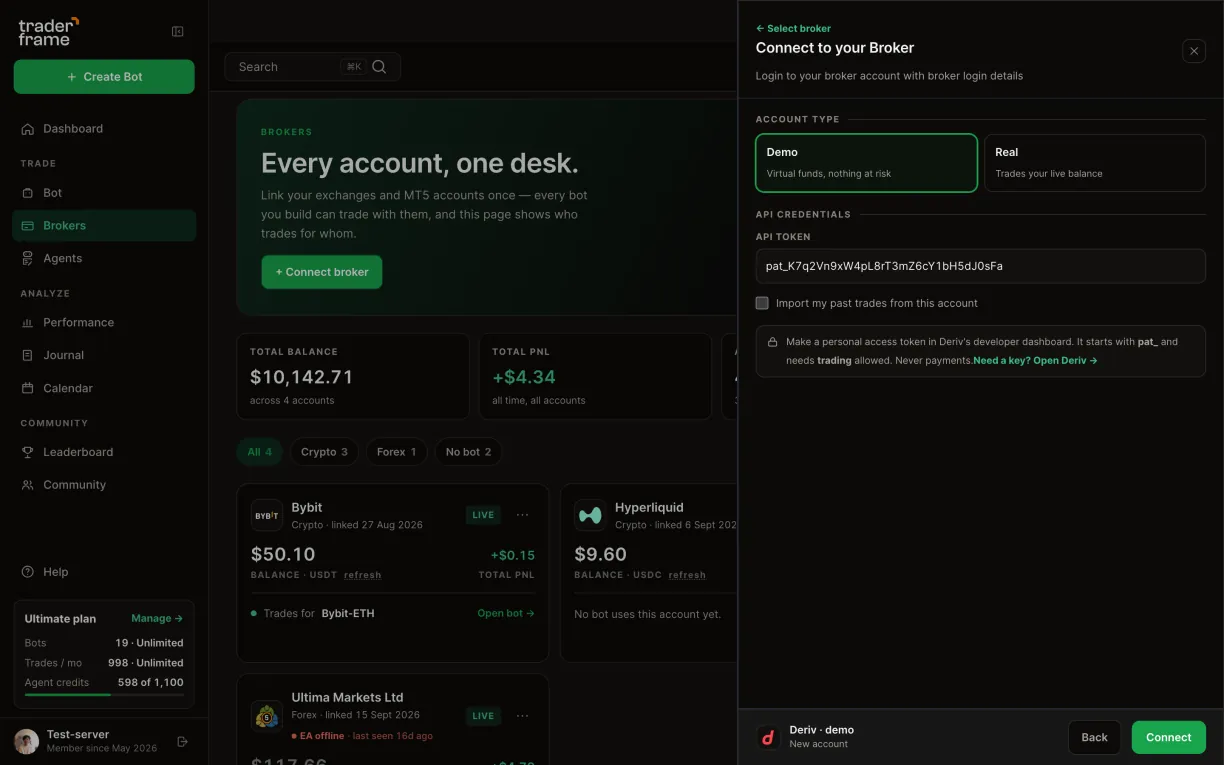Open Ultima Markets three-dot menu
The height and width of the screenshot is (765, 1224).
522,716
